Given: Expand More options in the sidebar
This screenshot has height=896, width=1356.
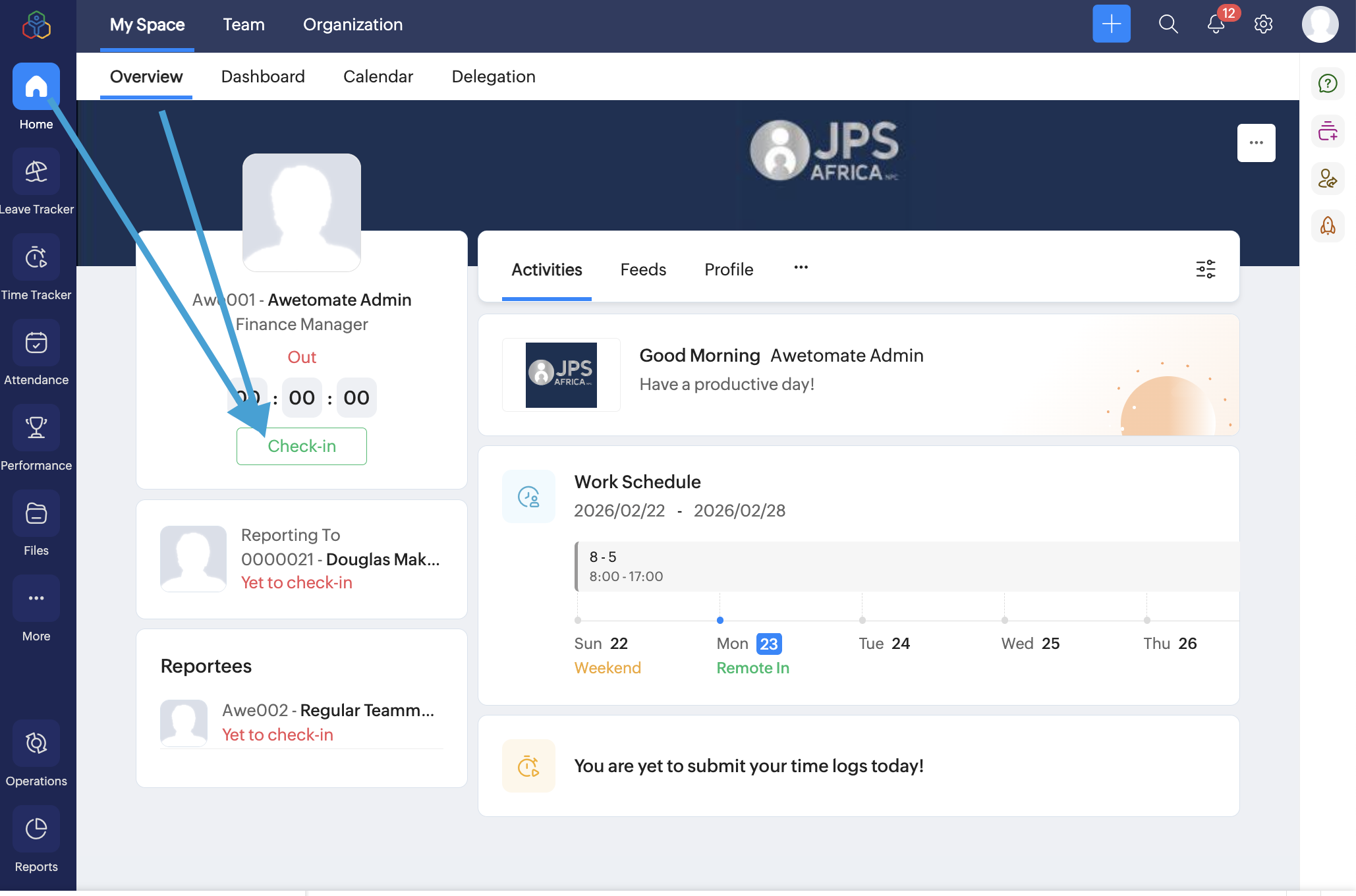Looking at the screenshot, I should coord(36,599).
